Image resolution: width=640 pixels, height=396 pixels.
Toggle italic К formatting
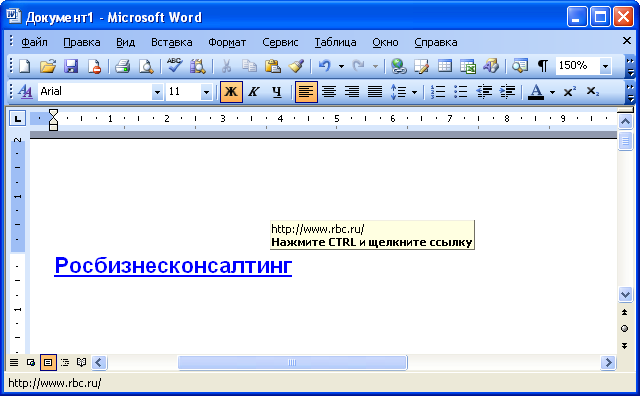[x=254, y=91]
